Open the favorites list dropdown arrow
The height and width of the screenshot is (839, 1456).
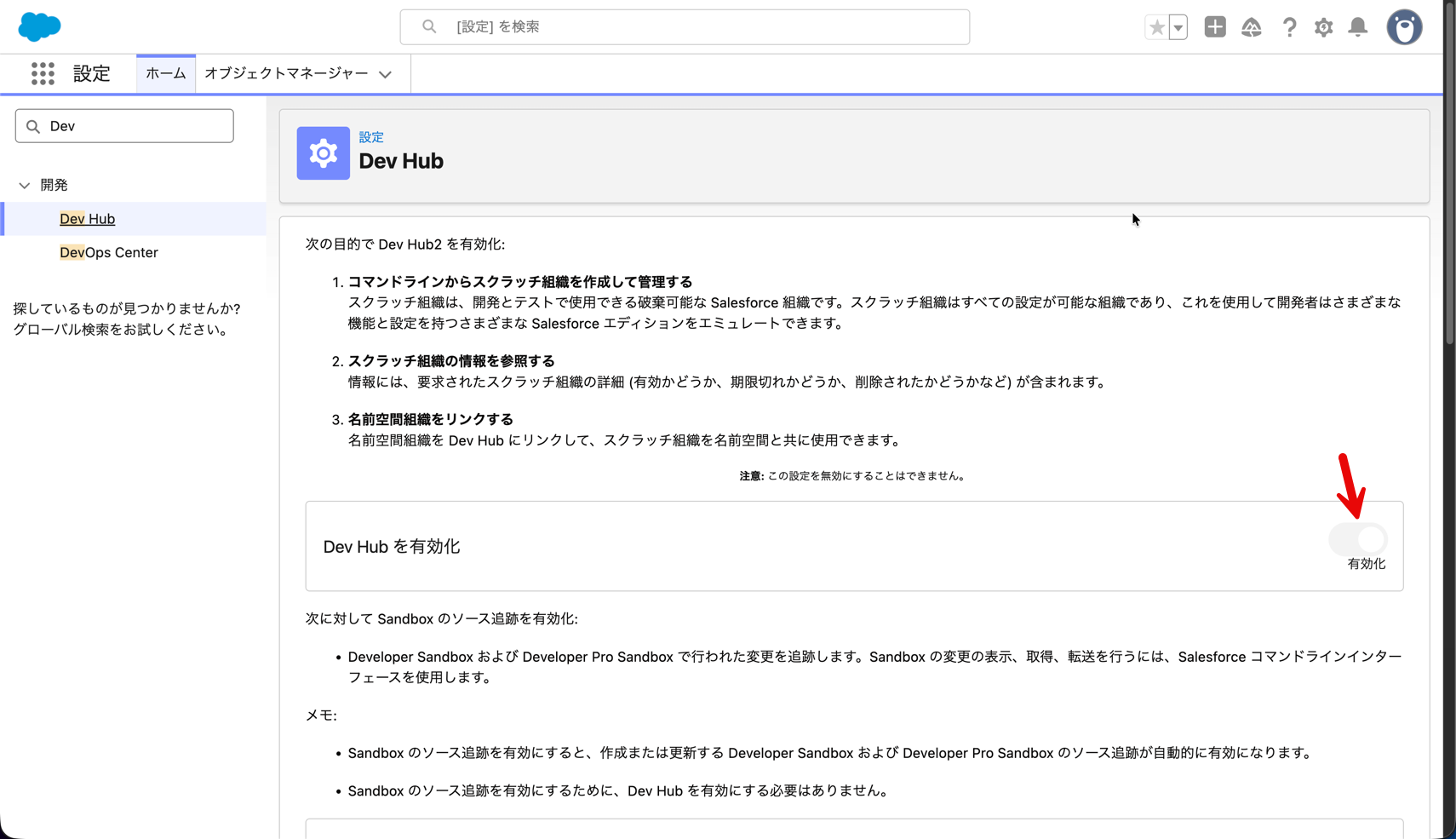(1178, 27)
